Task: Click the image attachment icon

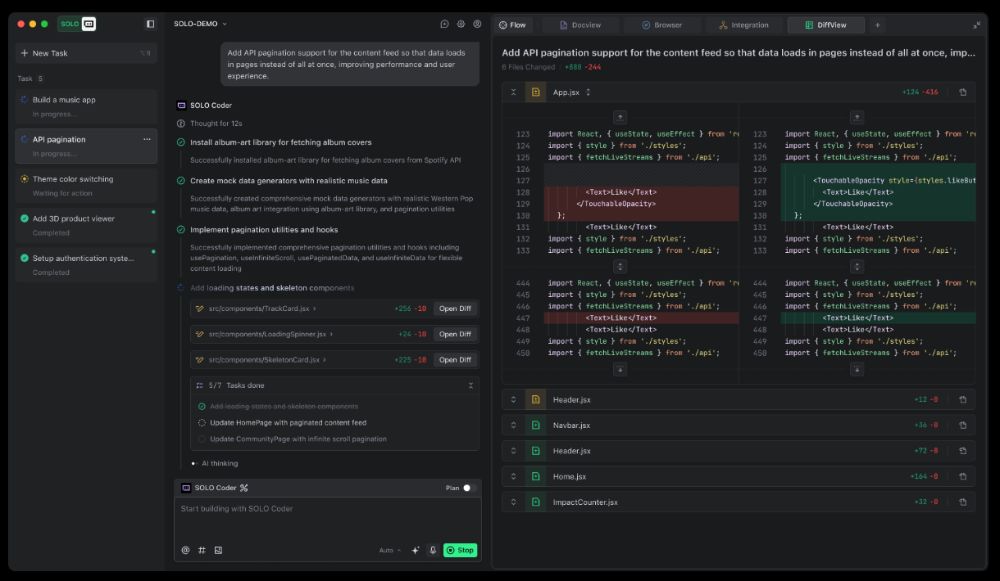Action: point(218,550)
